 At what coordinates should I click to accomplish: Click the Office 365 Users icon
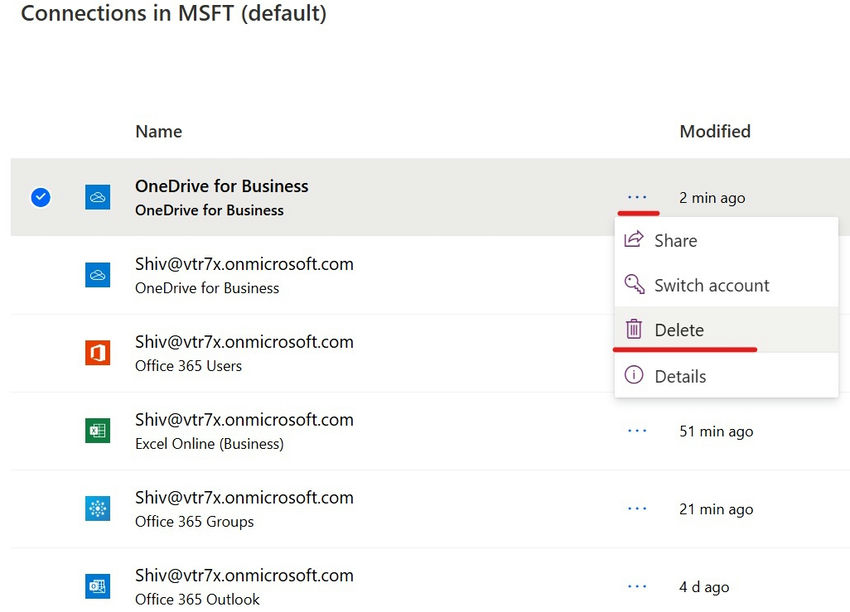[x=97, y=353]
